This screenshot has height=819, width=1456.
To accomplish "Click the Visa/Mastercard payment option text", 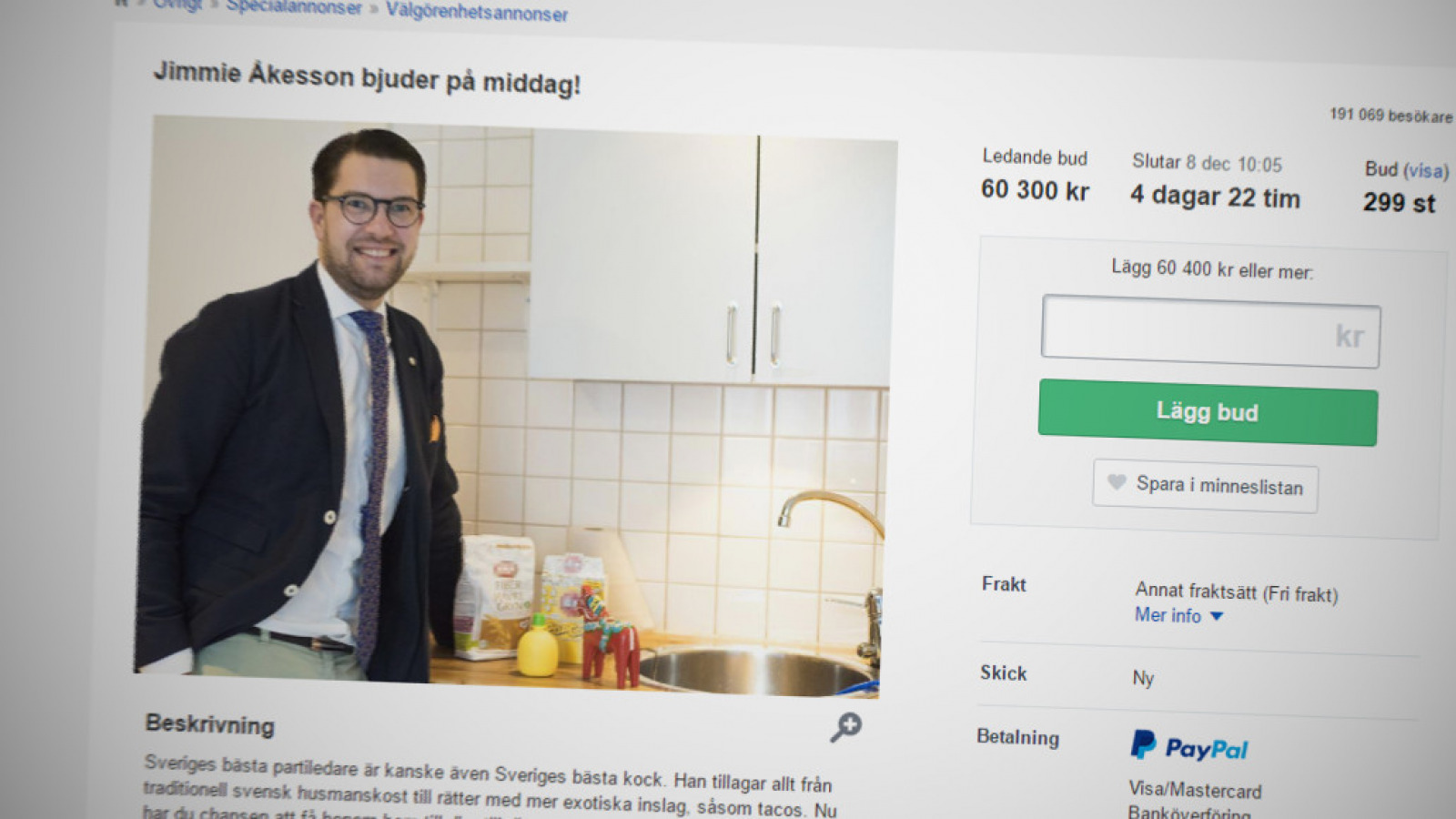I will [1195, 789].
